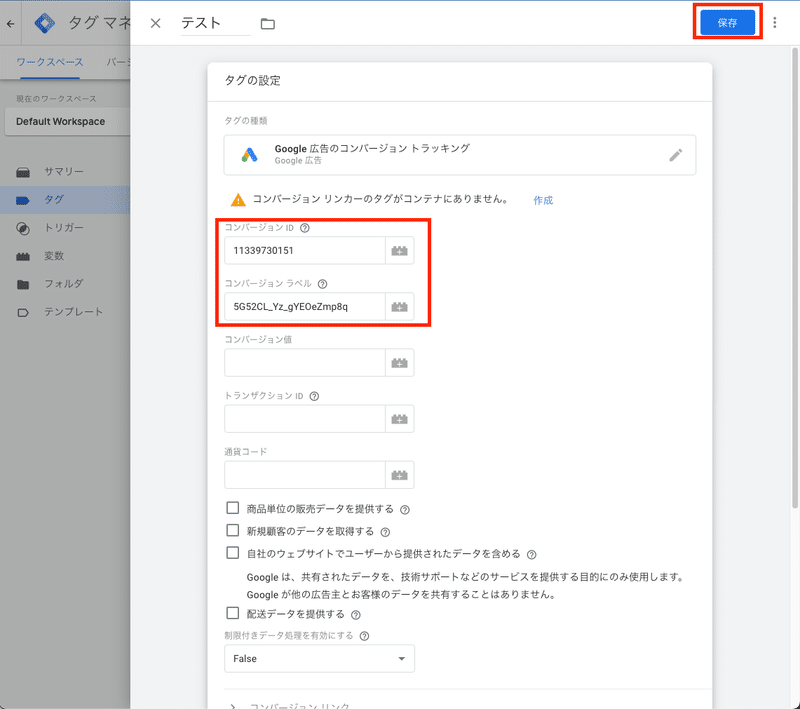Click the Google Ads logo icon
The height and width of the screenshot is (709, 800).
(249, 155)
